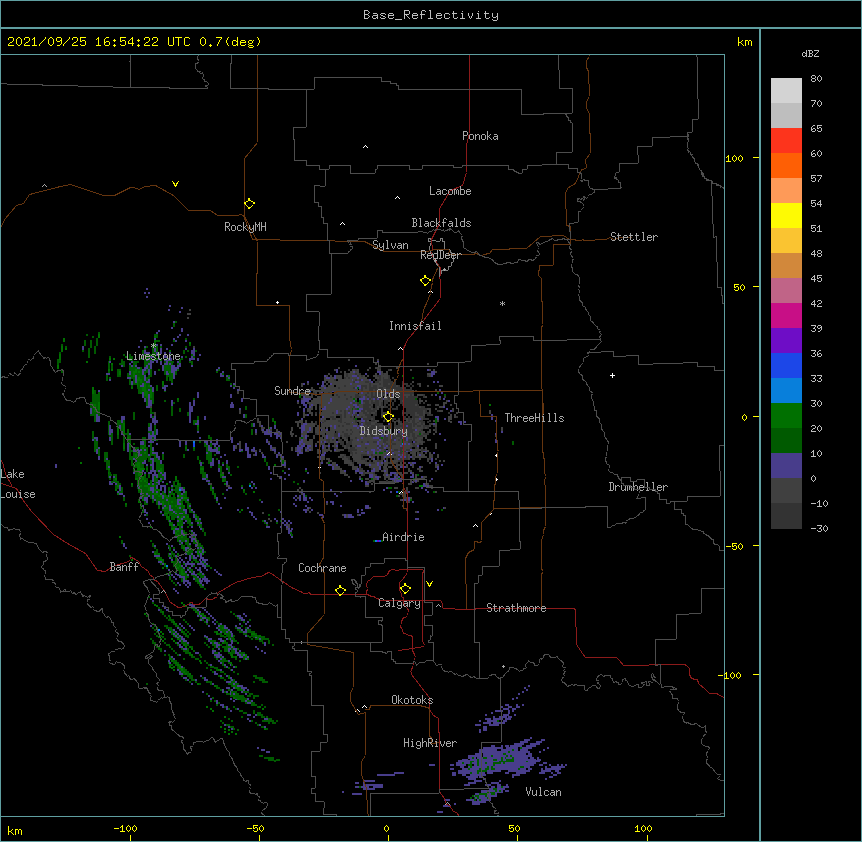Click the Okotoks city label
Screen dimensions: 862x842
412,700
